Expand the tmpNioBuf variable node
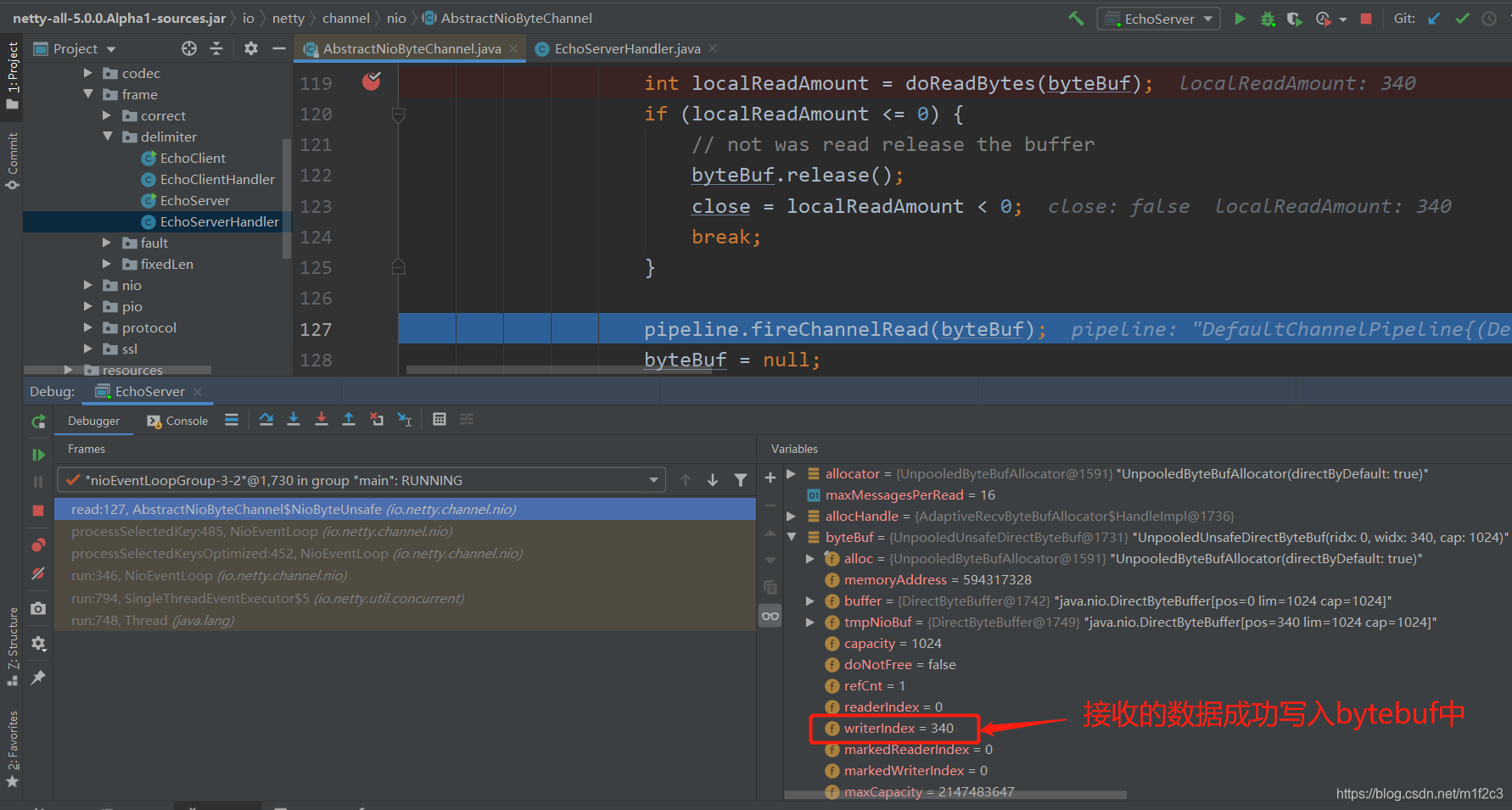This screenshot has width=1512, height=810. (810, 622)
